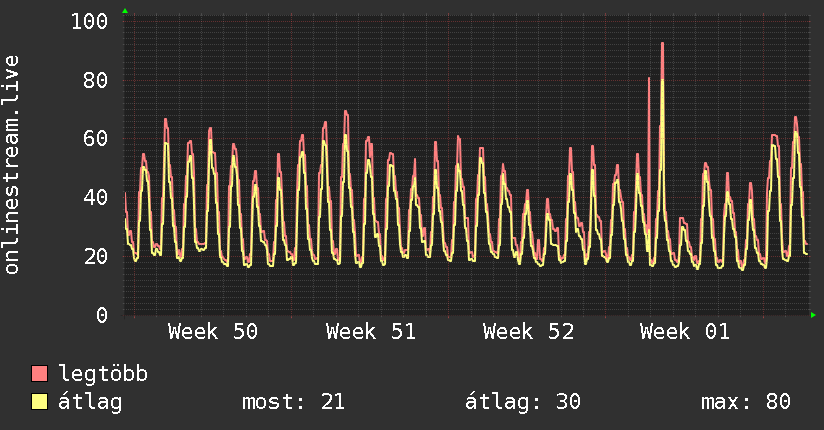Click the "max: 80" statistic
The width and height of the screenshot is (824, 430).
click(x=746, y=402)
